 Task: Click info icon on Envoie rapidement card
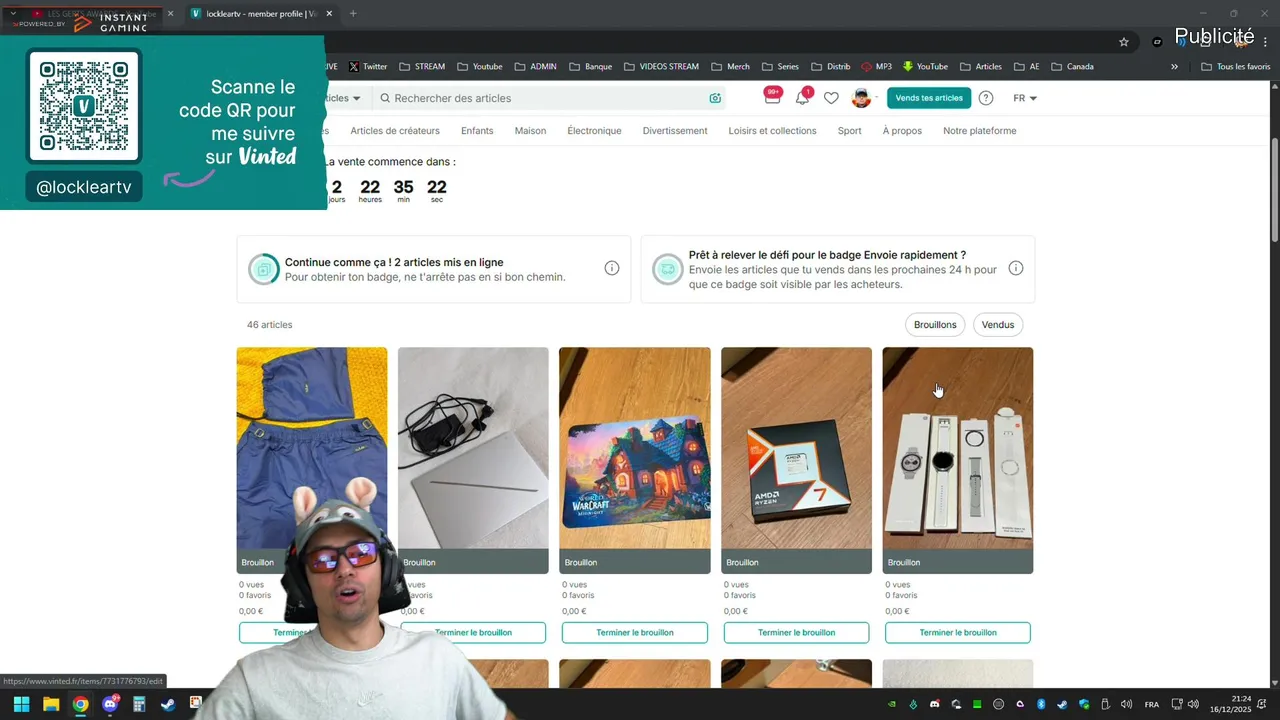(1015, 268)
